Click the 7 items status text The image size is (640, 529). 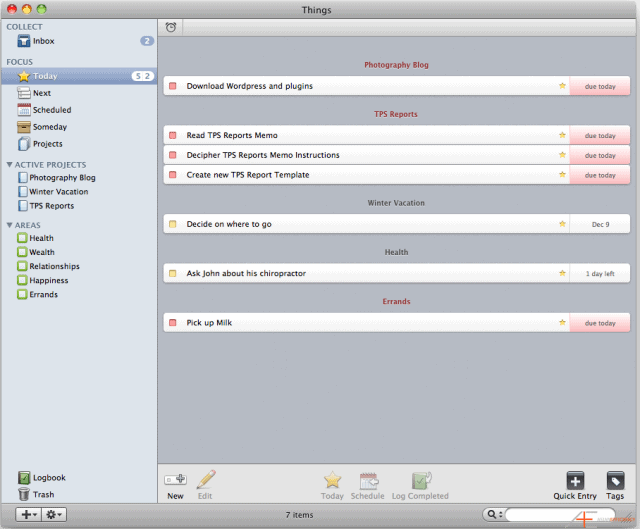300,515
